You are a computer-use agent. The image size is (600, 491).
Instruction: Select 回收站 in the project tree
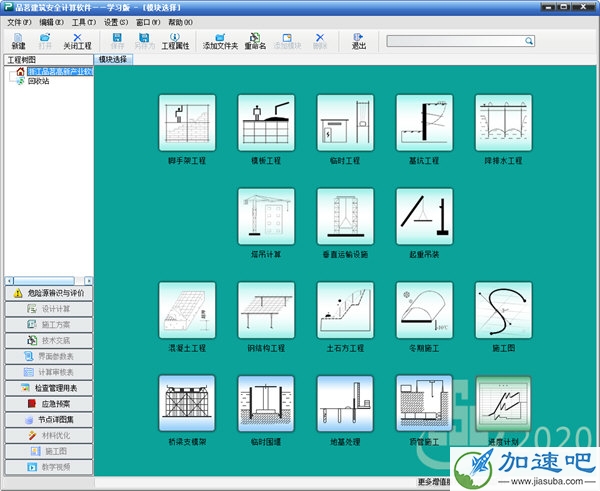(38, 81)
